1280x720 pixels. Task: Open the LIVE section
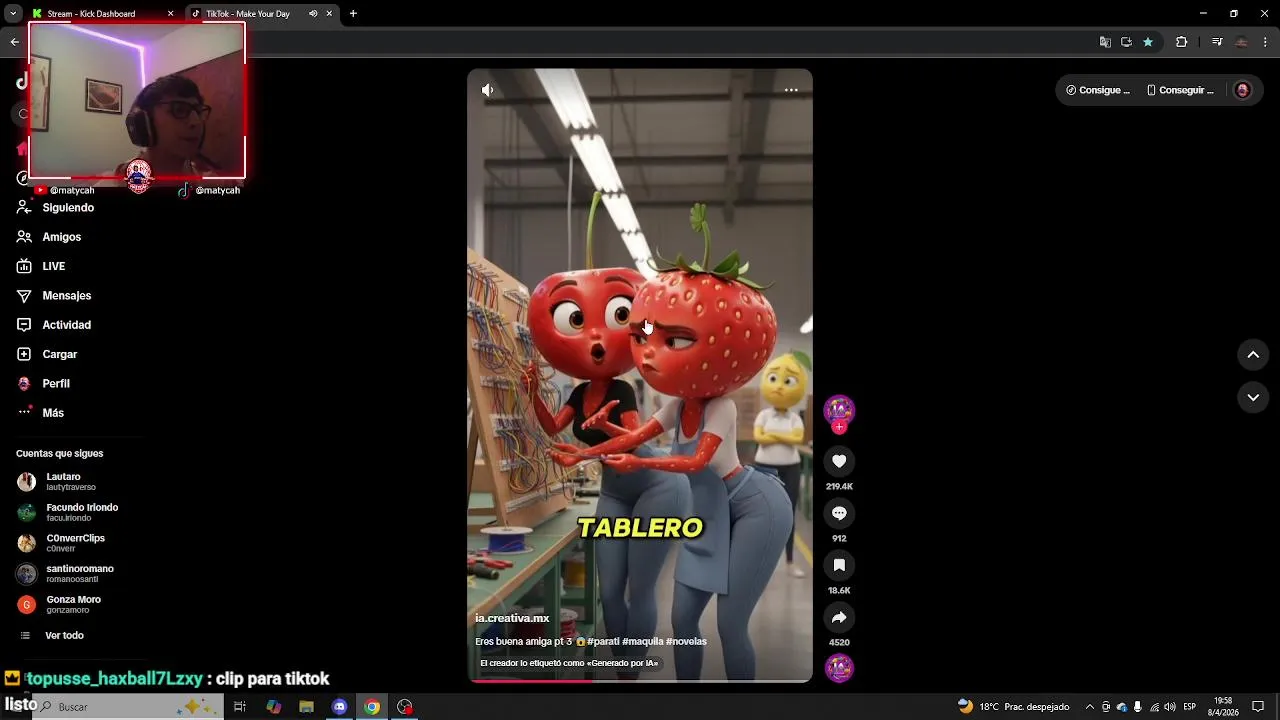(41, 266)
